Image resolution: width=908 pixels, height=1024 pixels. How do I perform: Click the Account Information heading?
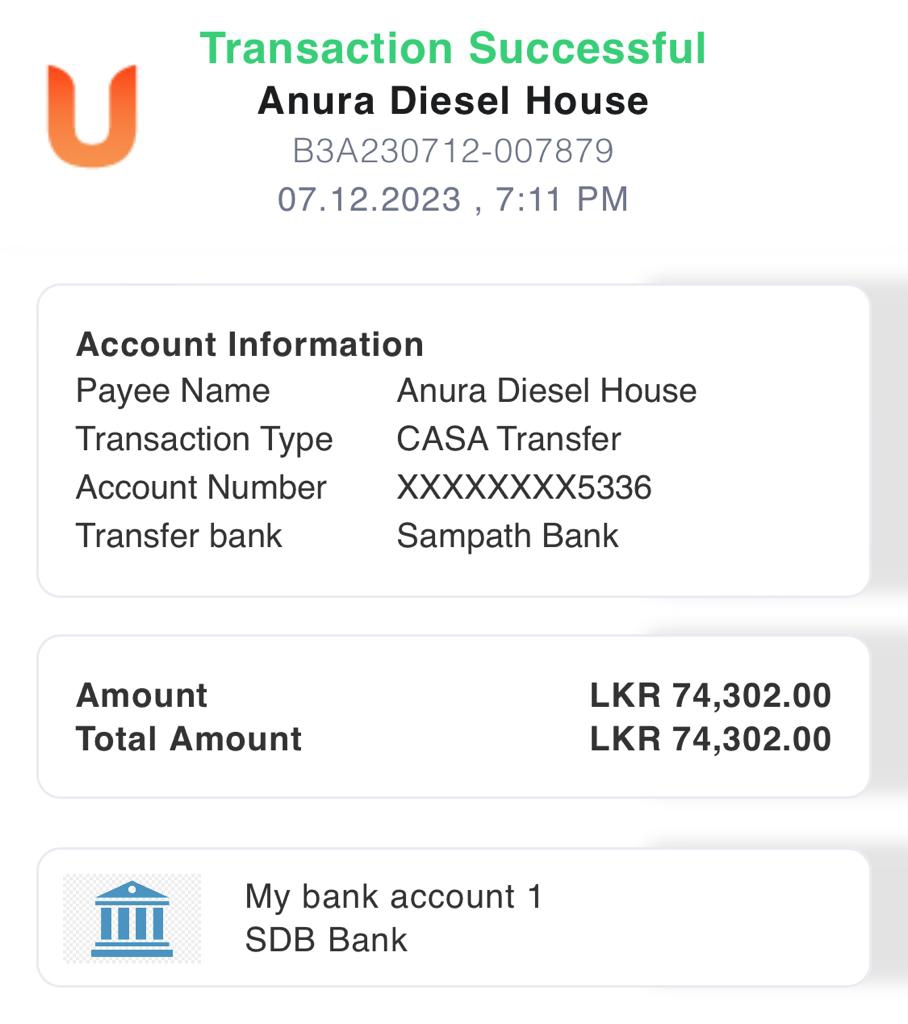[250, 344]
